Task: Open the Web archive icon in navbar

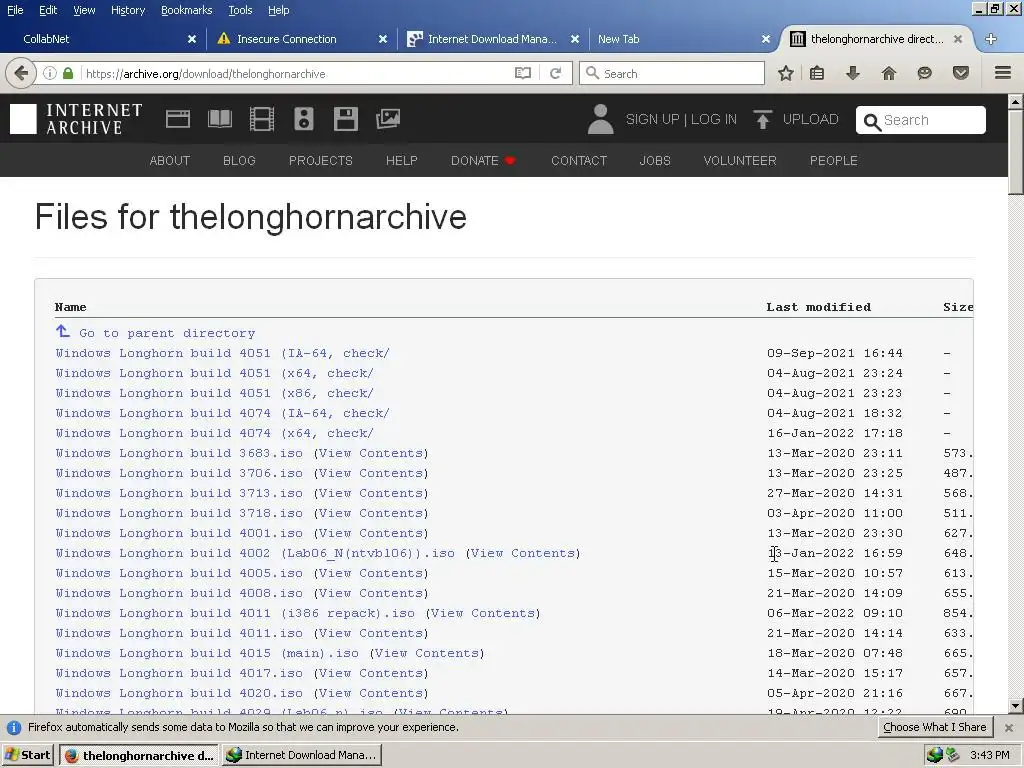Action: (178, 119)
